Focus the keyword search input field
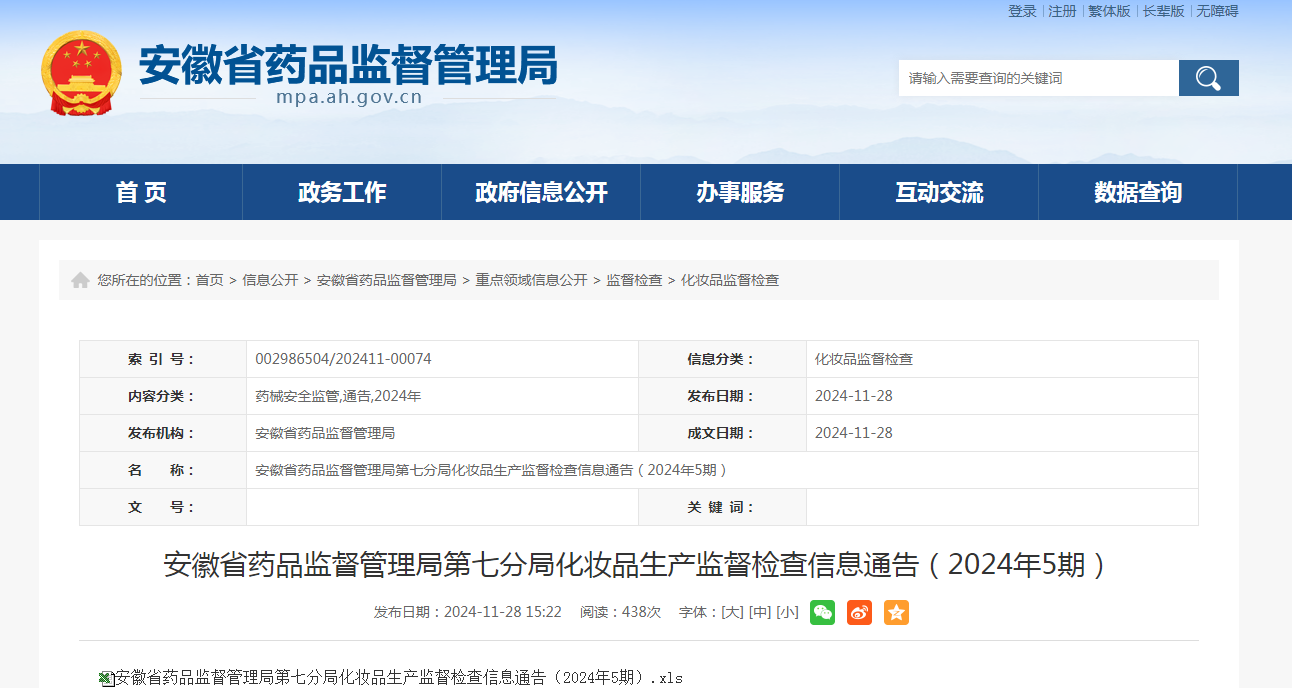Screen dimensions: 1292x688 pos(1038,78)
